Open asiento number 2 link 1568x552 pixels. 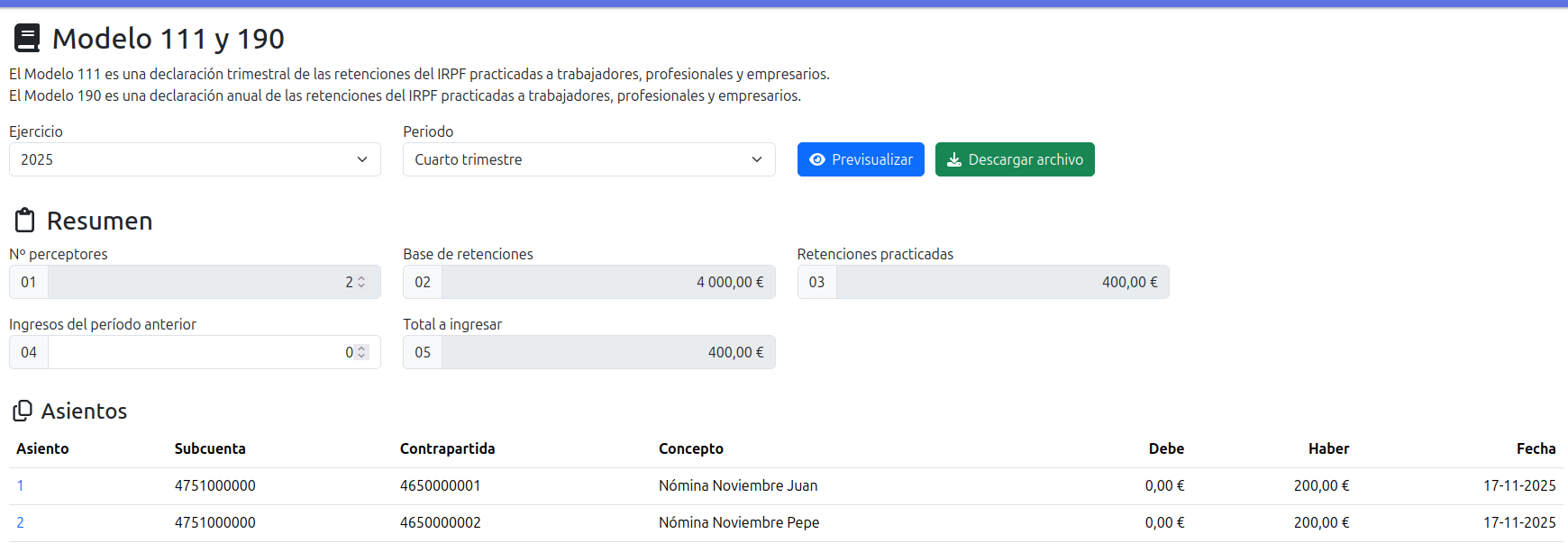coord(20,522)
